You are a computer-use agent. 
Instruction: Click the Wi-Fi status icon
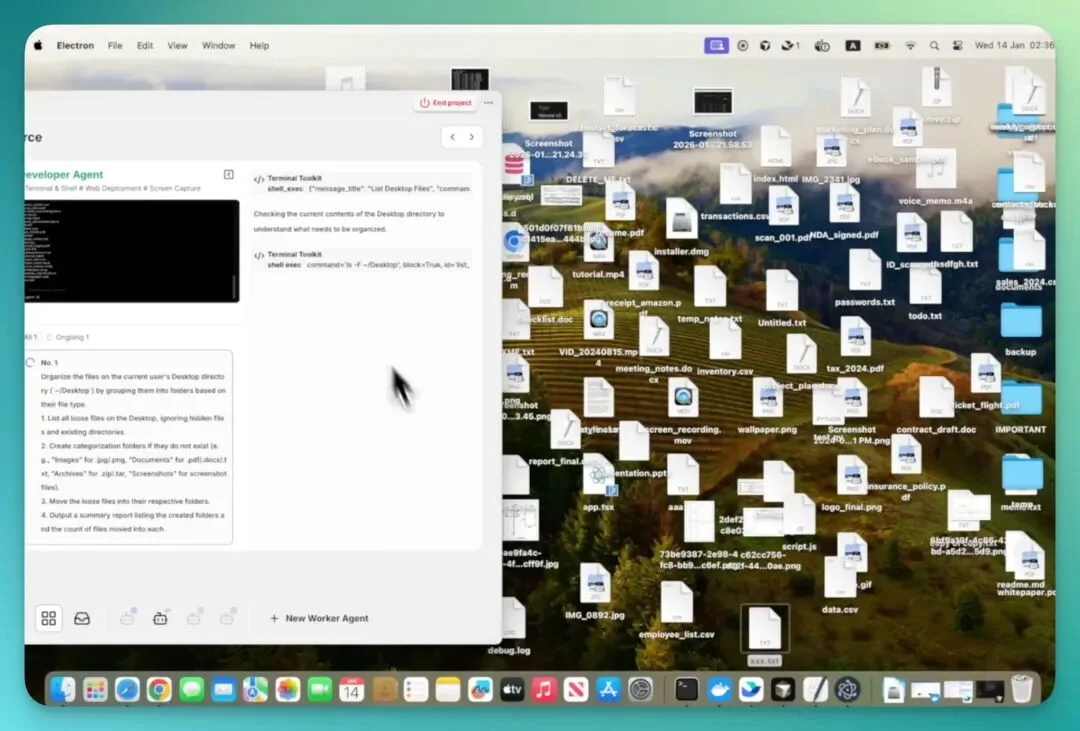click(910, 46)
